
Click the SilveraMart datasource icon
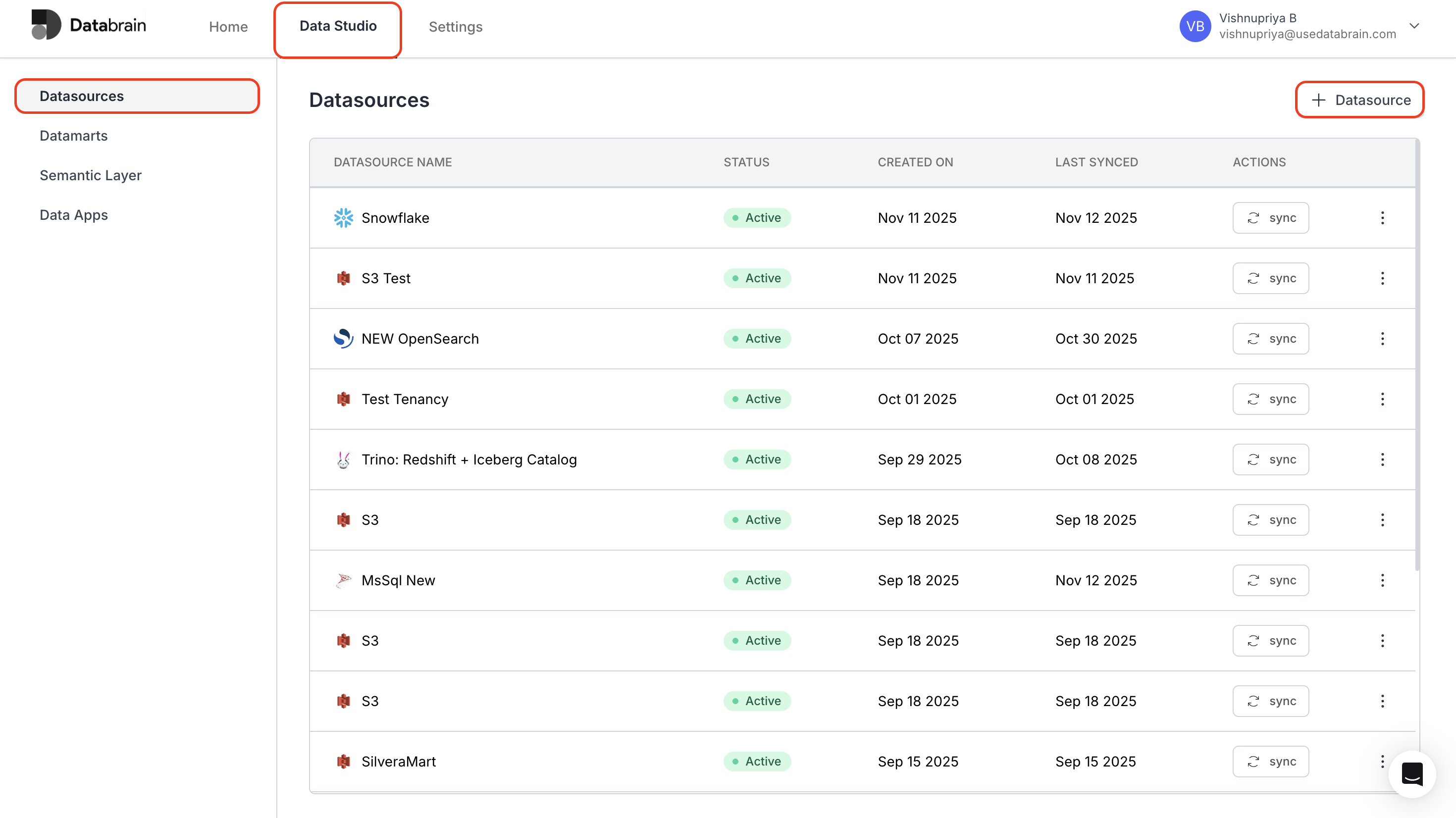(x=343, y=762)
